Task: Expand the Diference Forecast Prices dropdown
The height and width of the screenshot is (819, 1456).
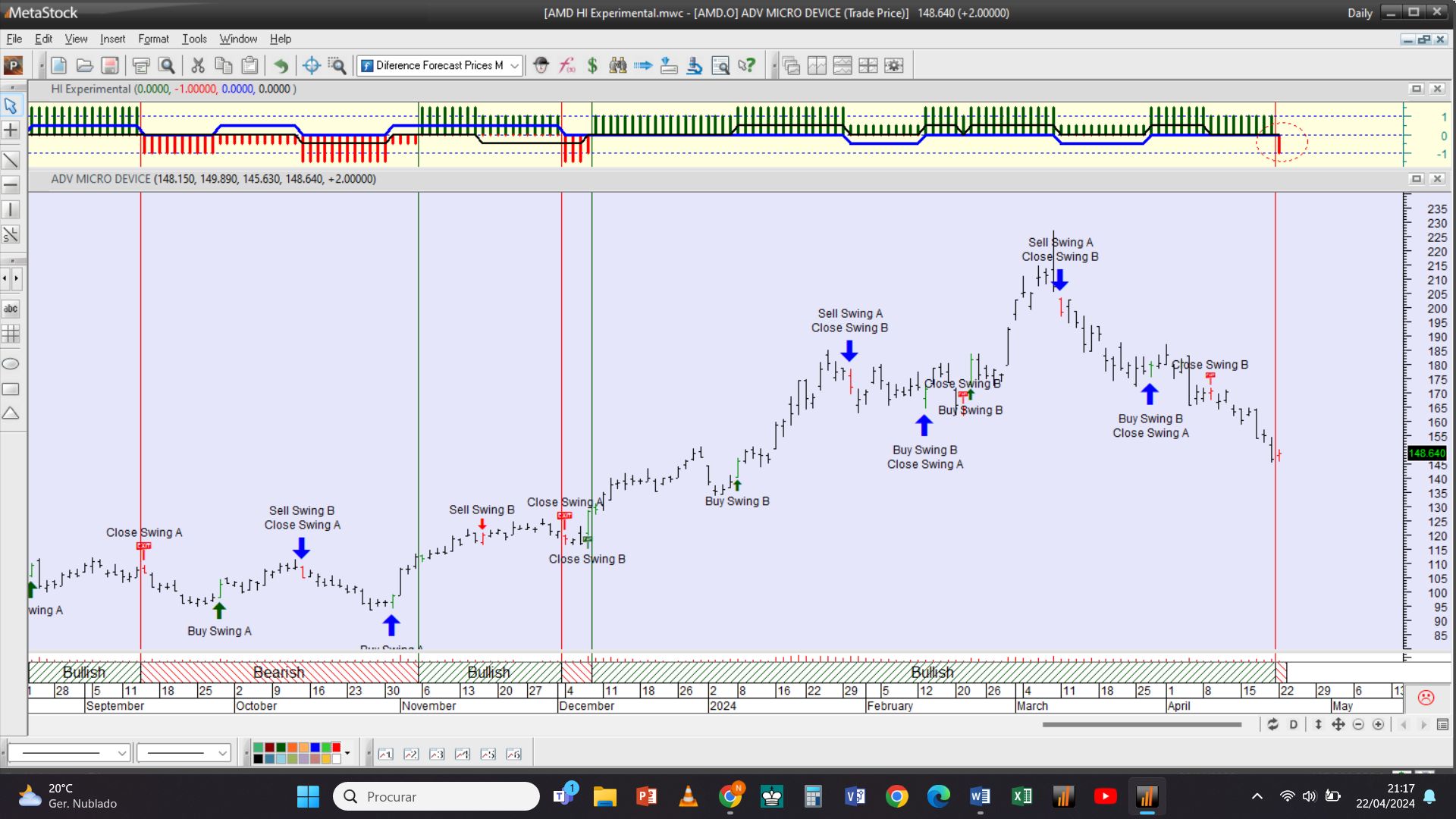Action: point(514,66)
